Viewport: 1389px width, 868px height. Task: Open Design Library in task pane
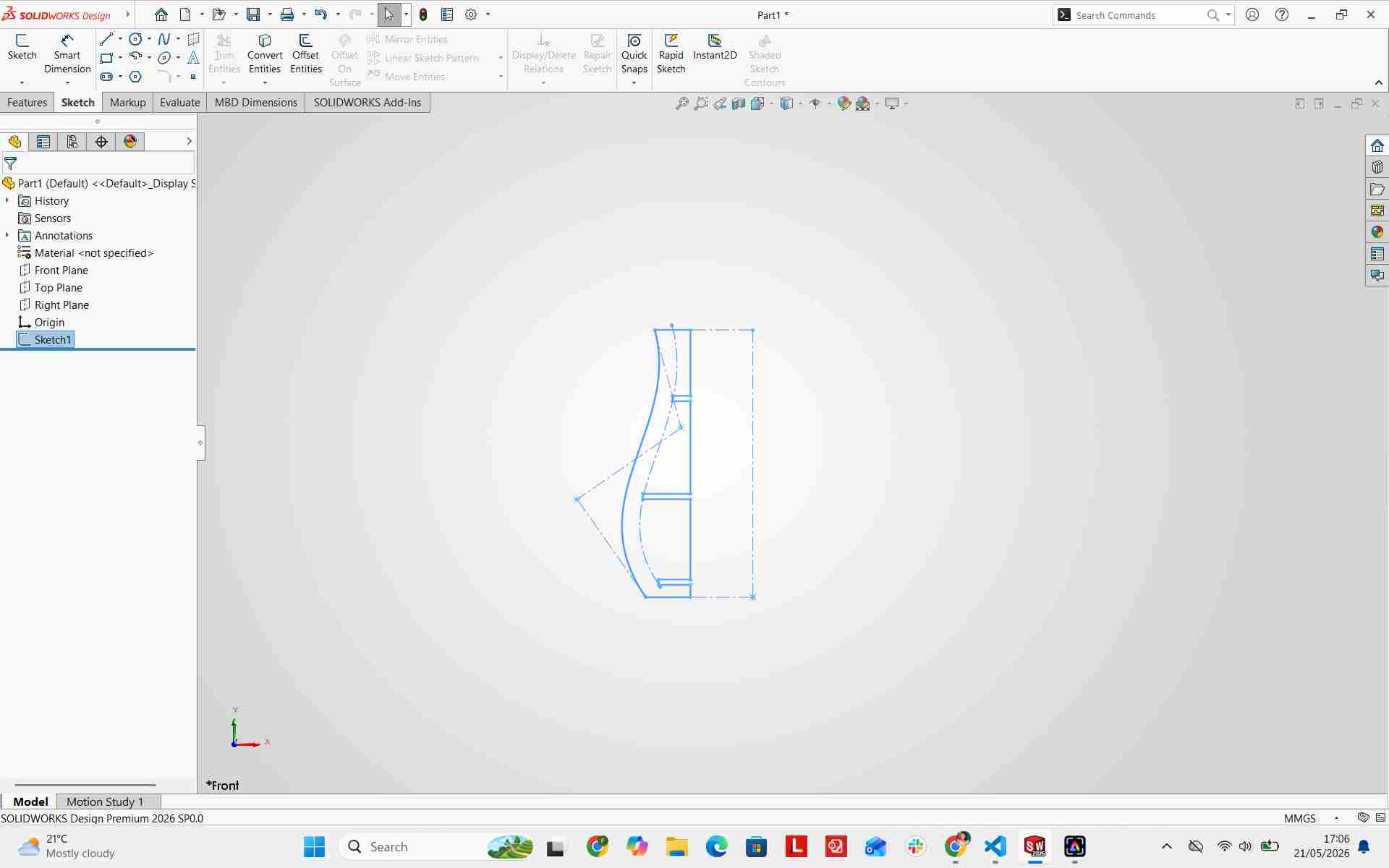tap(1377, 167)
